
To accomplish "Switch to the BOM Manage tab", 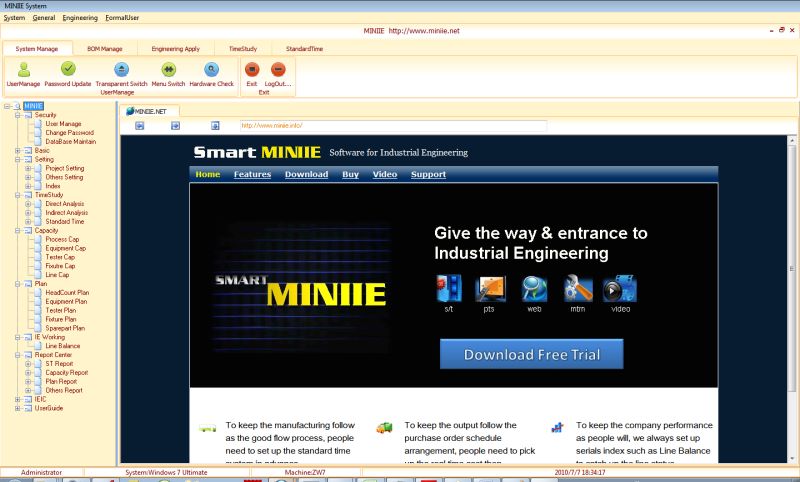I will pyautogui.click(x=105, y=49).
